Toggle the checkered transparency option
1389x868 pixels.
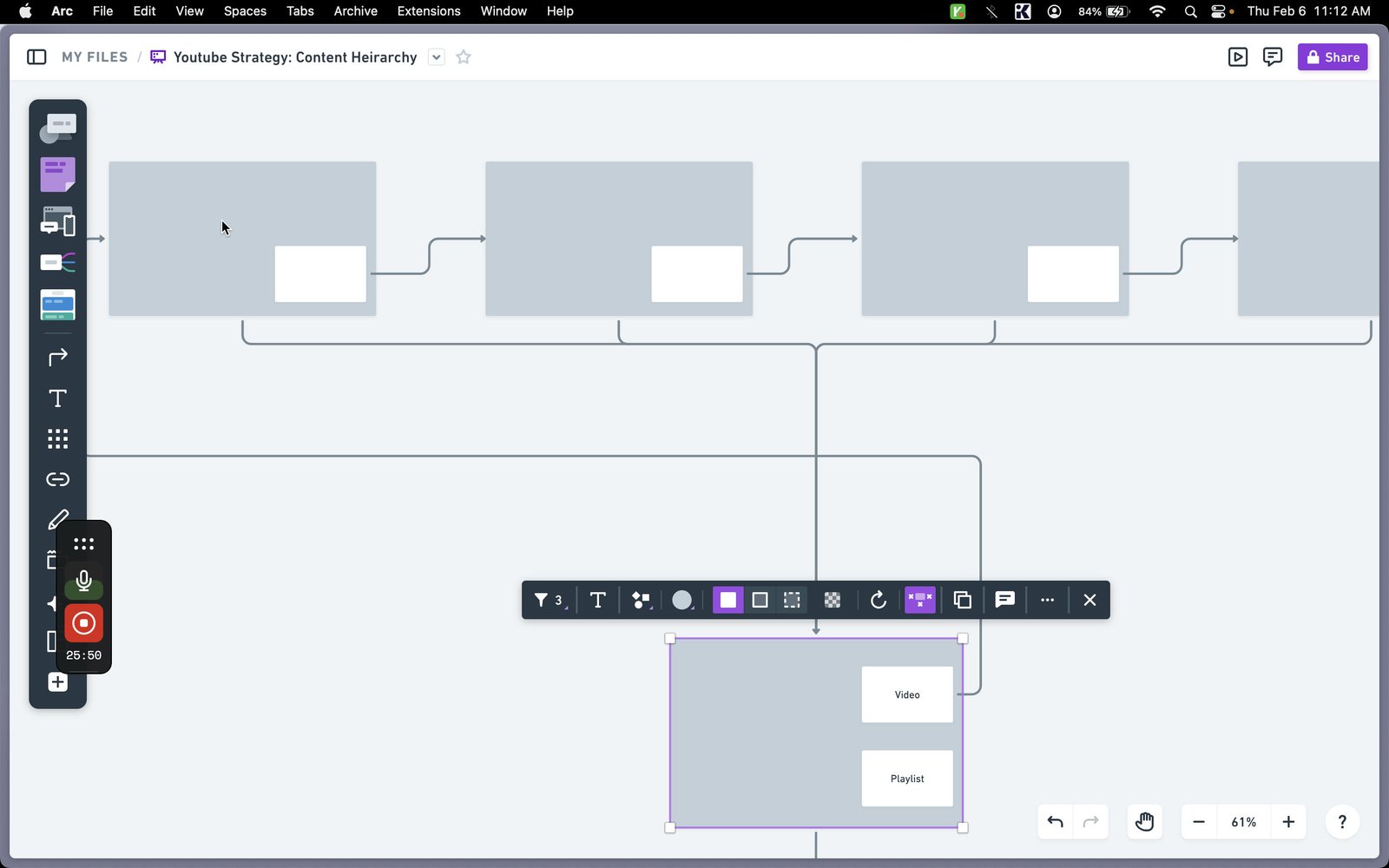pyautogui.click(x=833, y=600)
